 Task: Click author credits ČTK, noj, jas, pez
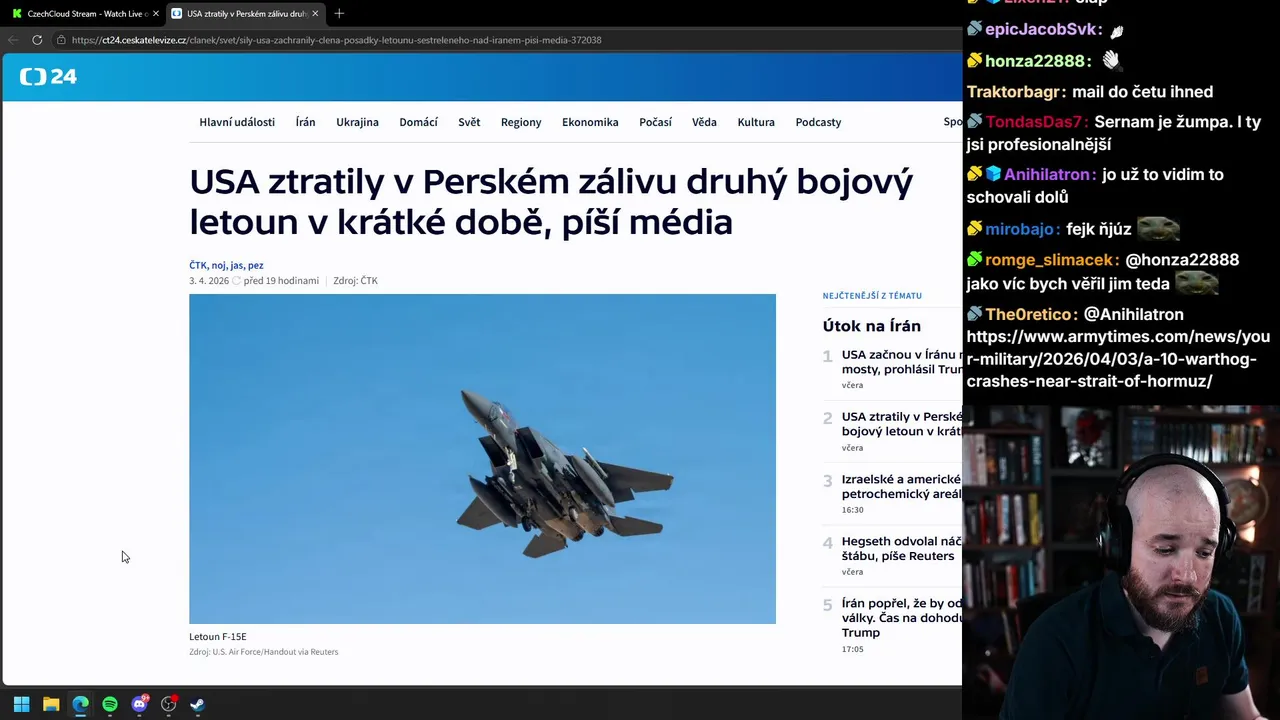click(226, 265)
